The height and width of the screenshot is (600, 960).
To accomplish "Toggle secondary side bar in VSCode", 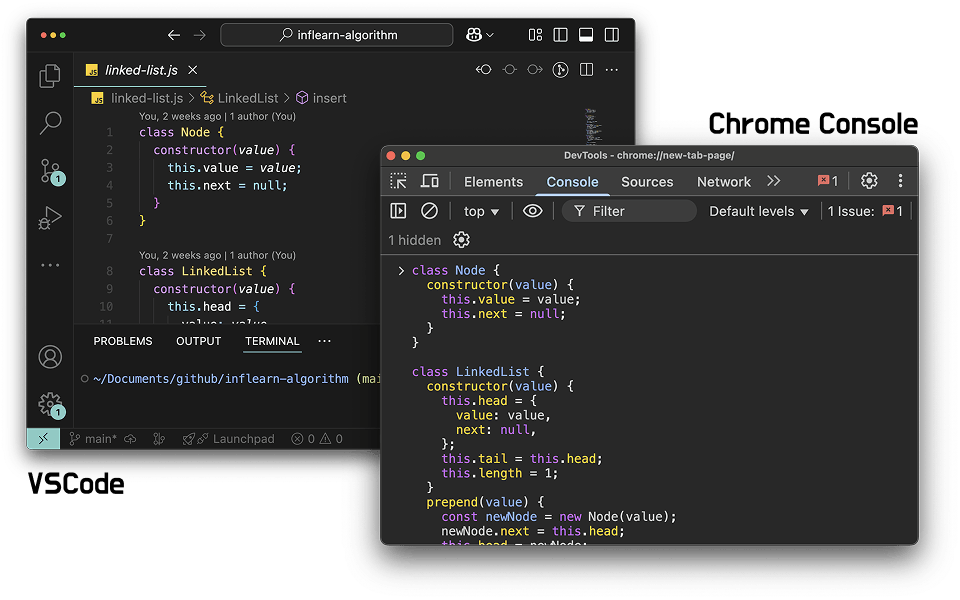I will click(x=612, y=35).
